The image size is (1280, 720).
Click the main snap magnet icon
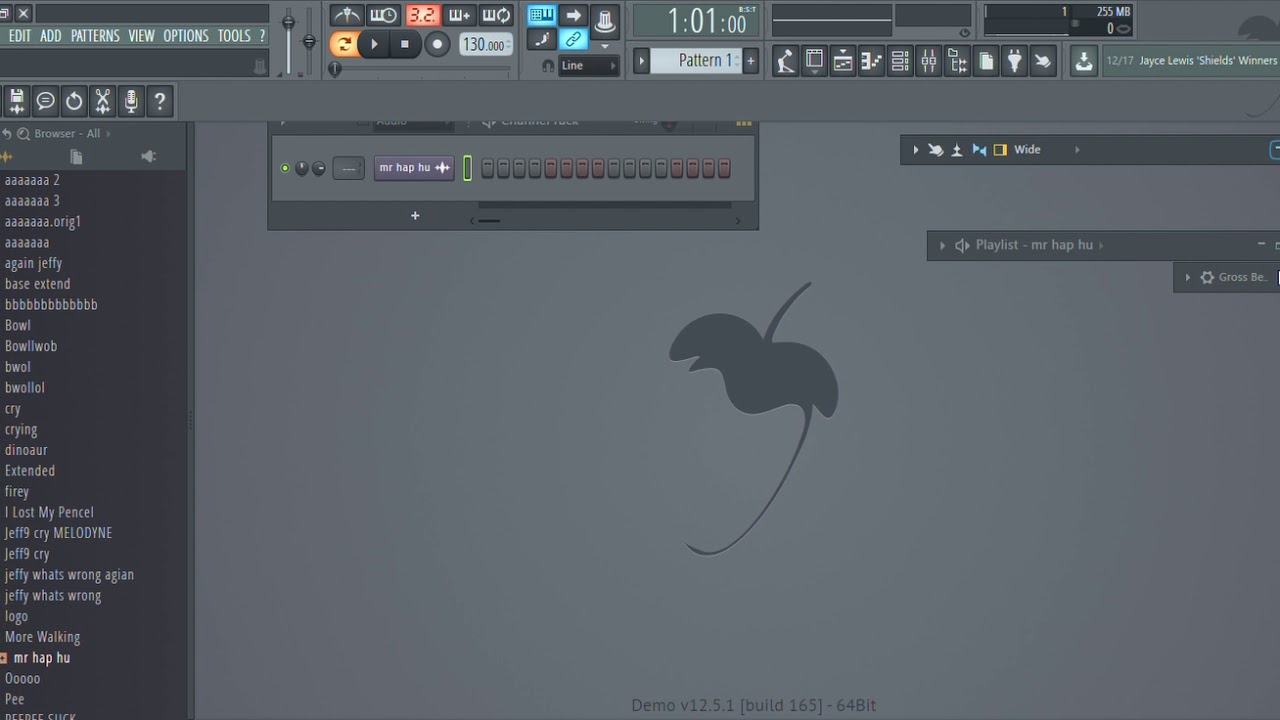click(x=547, y=66)
